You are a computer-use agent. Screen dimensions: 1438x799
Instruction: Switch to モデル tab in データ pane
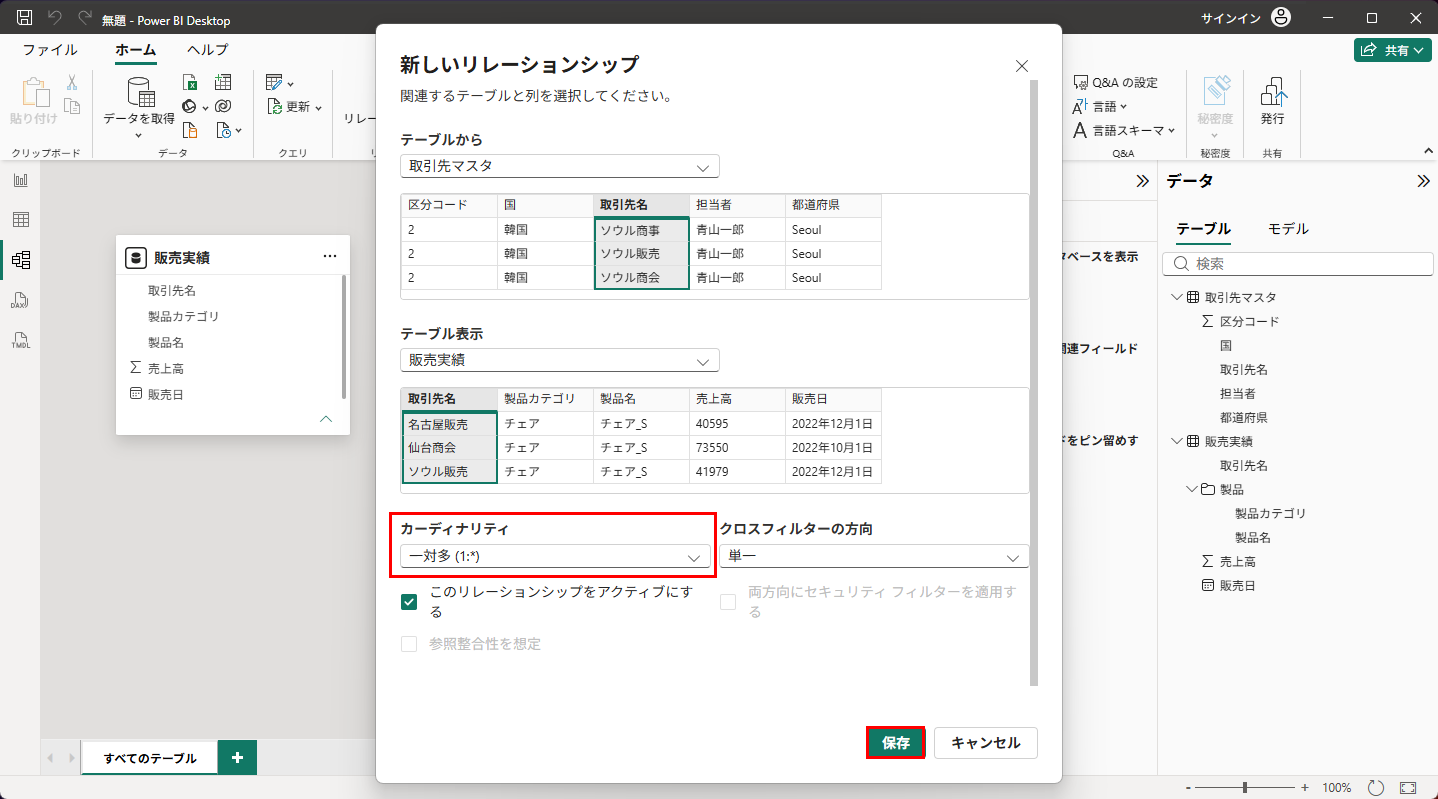[x=1288, y=228]
